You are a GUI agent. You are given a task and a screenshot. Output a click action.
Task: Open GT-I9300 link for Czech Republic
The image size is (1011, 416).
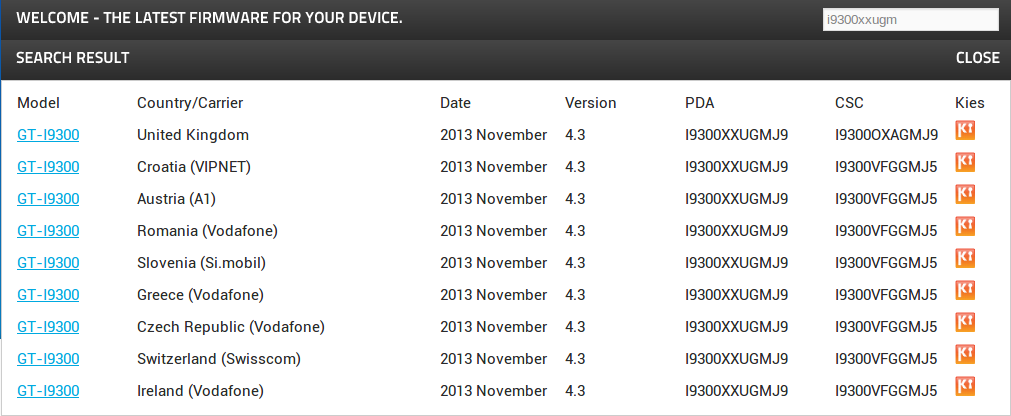pyautogui.click(x=48, y=327)
